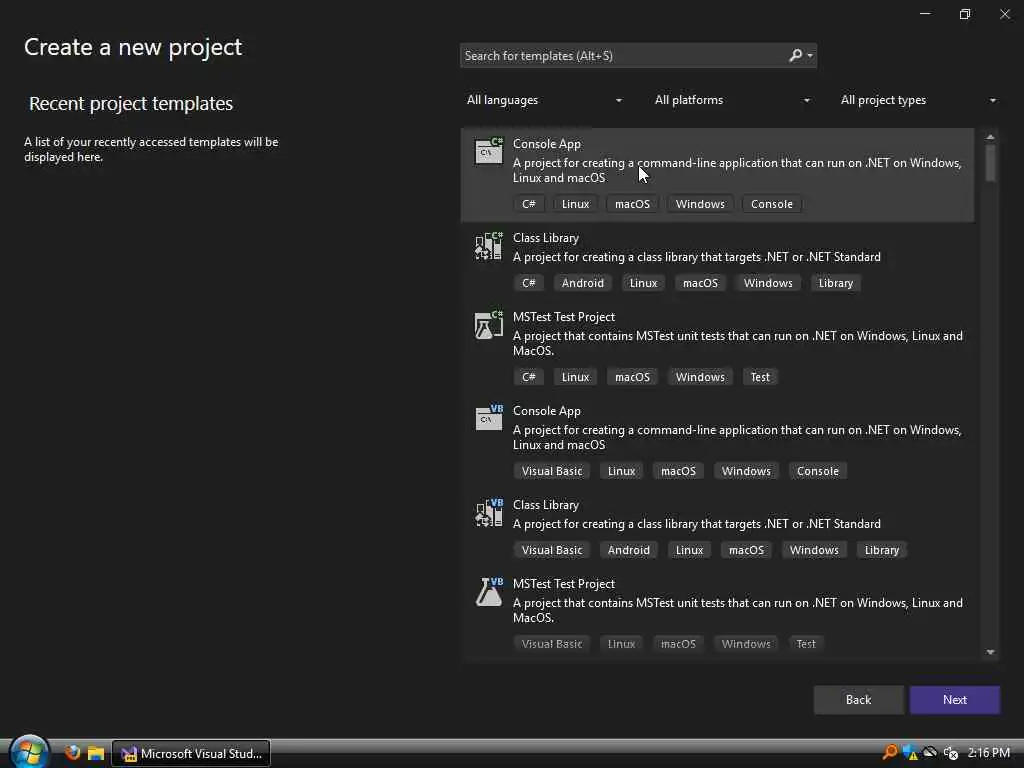Viewport: 1024px width, 768px height.
Task: Click the Linux tag on VB Console App
Action: 621,471
